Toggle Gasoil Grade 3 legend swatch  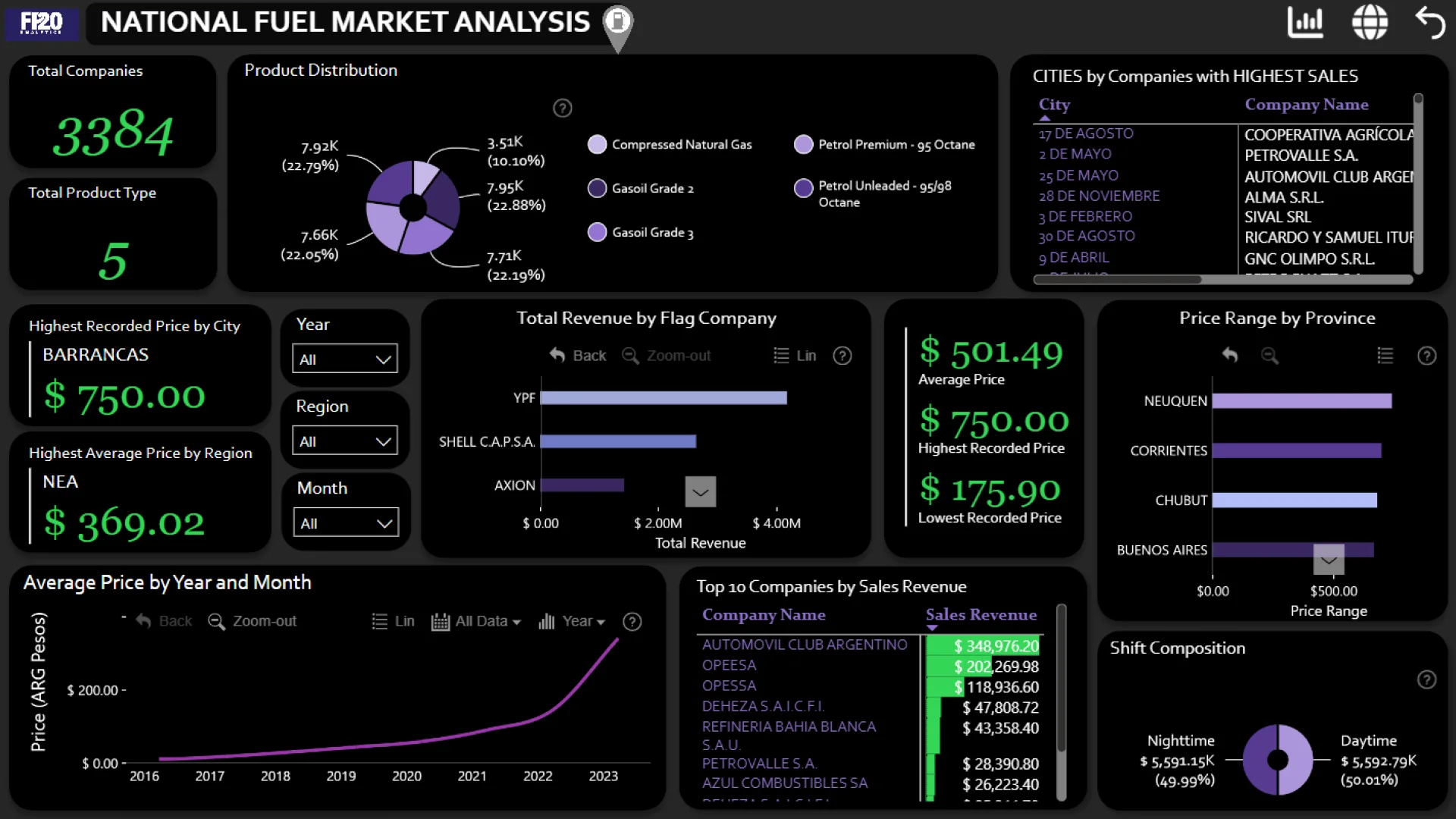tap(597, 232)
